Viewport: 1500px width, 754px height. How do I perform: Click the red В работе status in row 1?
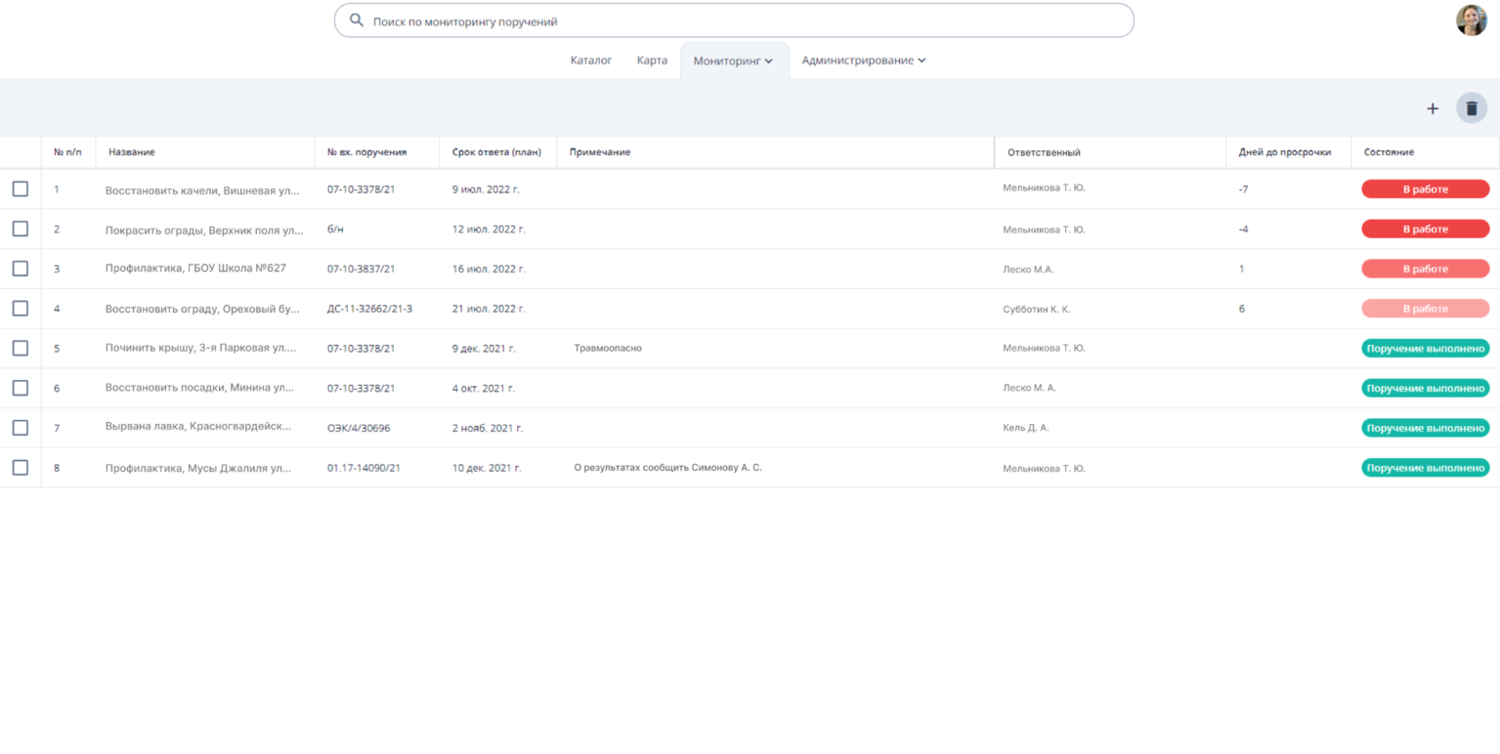point(1425,189)
